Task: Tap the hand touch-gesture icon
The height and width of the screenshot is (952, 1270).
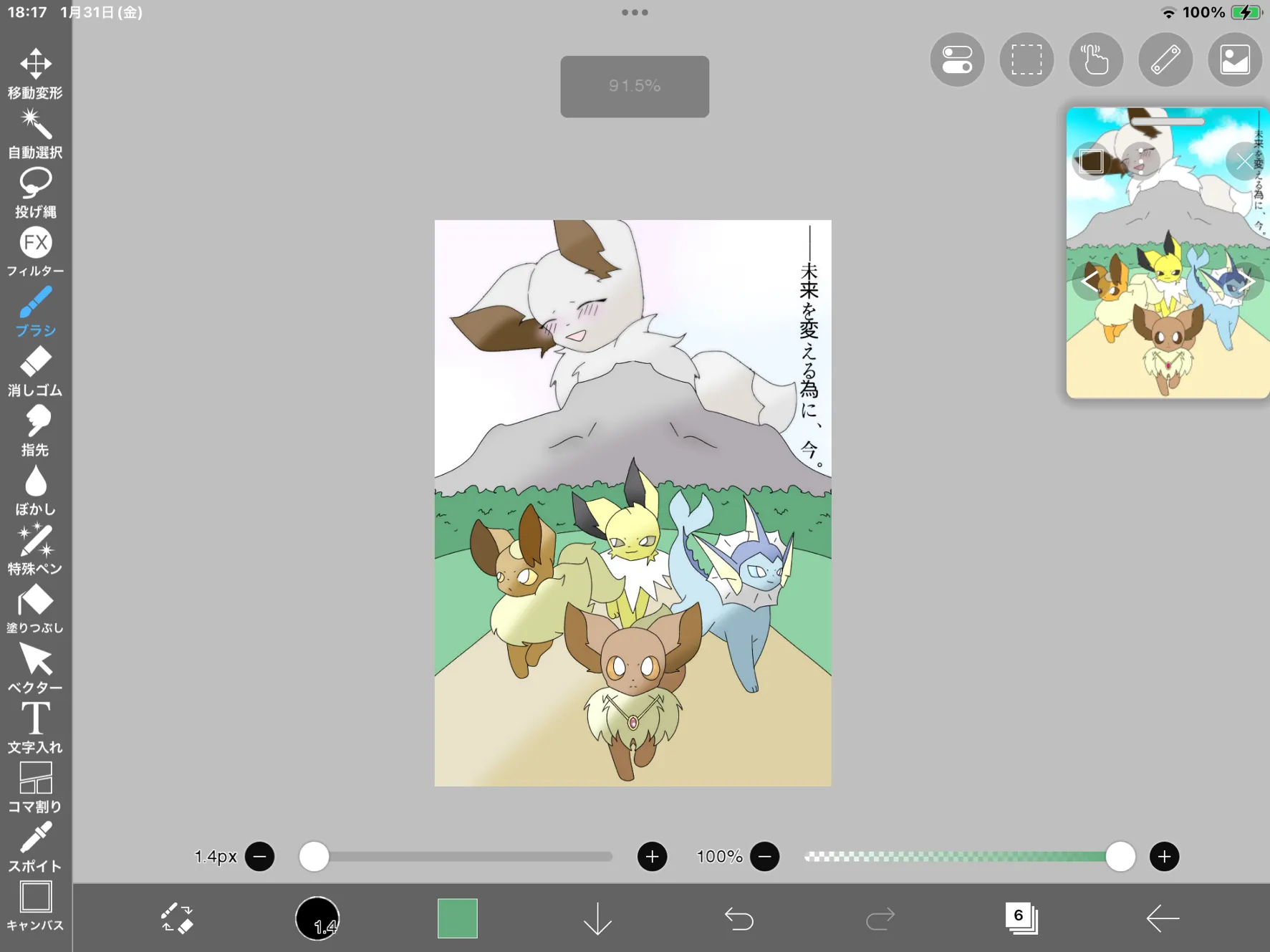Action: [x=1096, y=59]
